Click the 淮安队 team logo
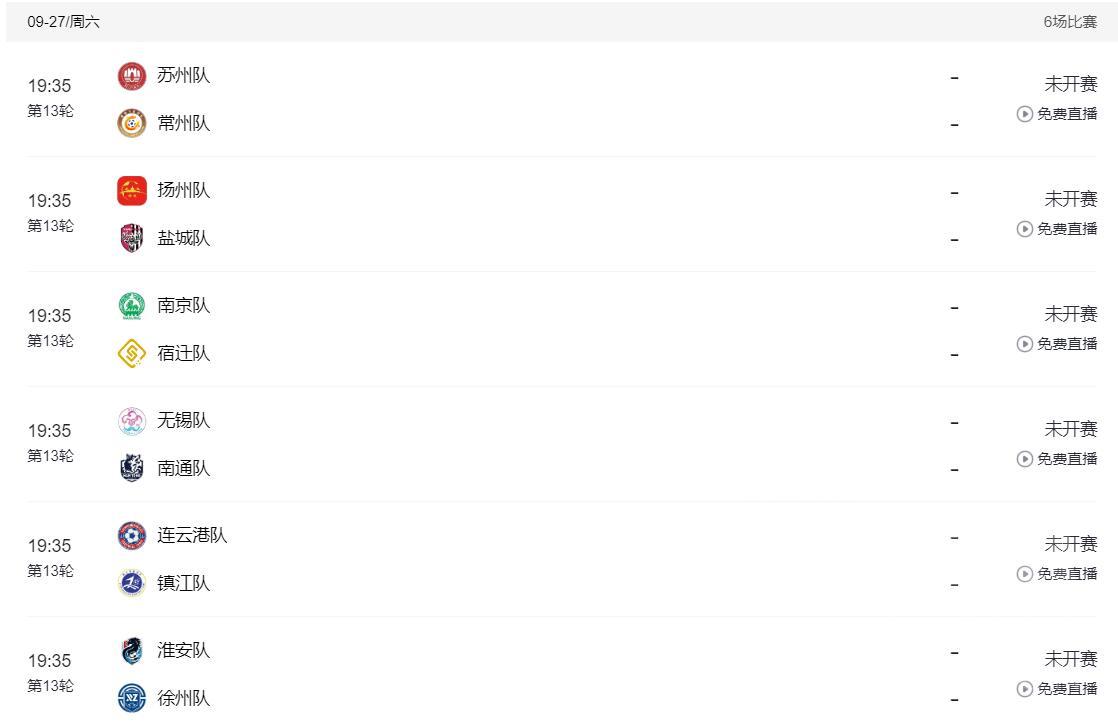1118x722 pixels. point(132,651)
